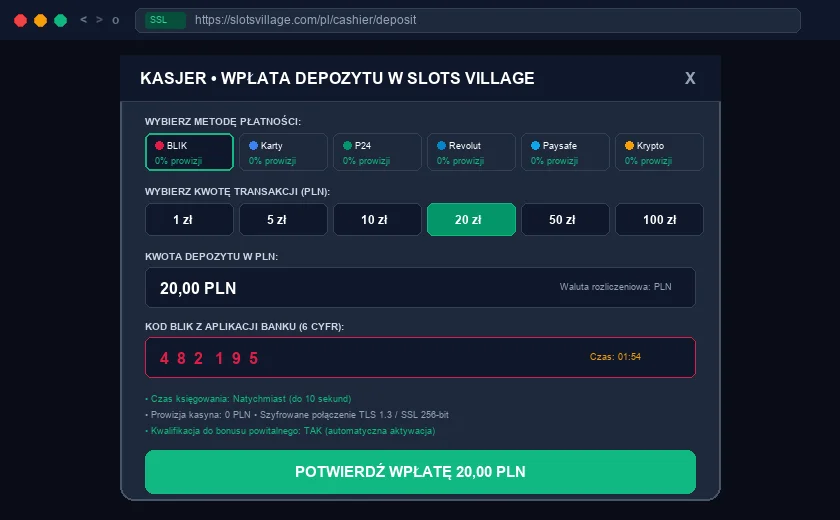Select Paysafe payment method
The width and height of the screenshot is (840, 520).
coord(565,152)
